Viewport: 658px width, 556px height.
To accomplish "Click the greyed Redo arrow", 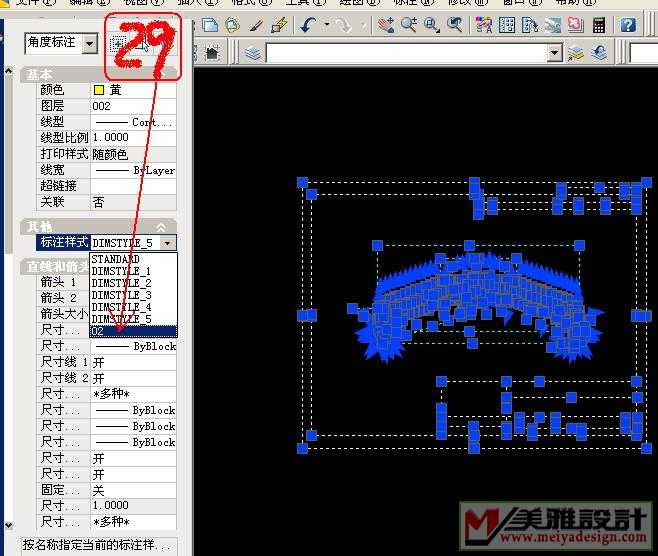I will (342, 25).
